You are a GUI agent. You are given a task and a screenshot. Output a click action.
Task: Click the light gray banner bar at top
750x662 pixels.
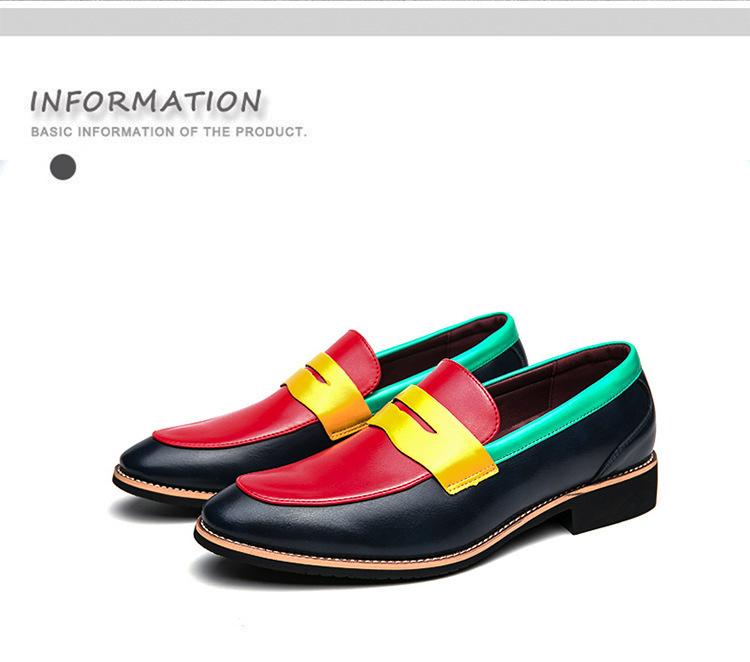tap(375, 22)
